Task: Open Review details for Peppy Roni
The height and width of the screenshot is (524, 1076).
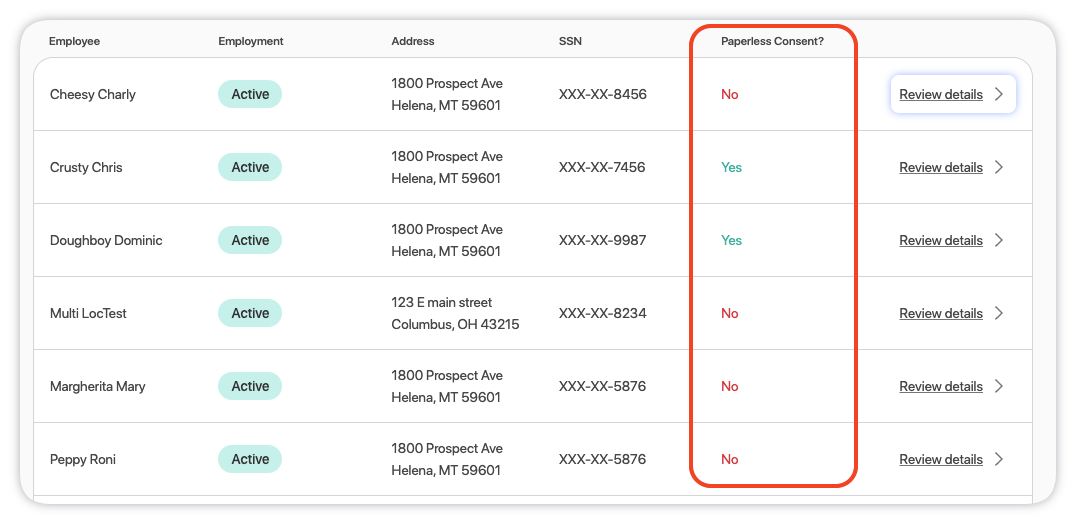Action: [x=940, y=460]
